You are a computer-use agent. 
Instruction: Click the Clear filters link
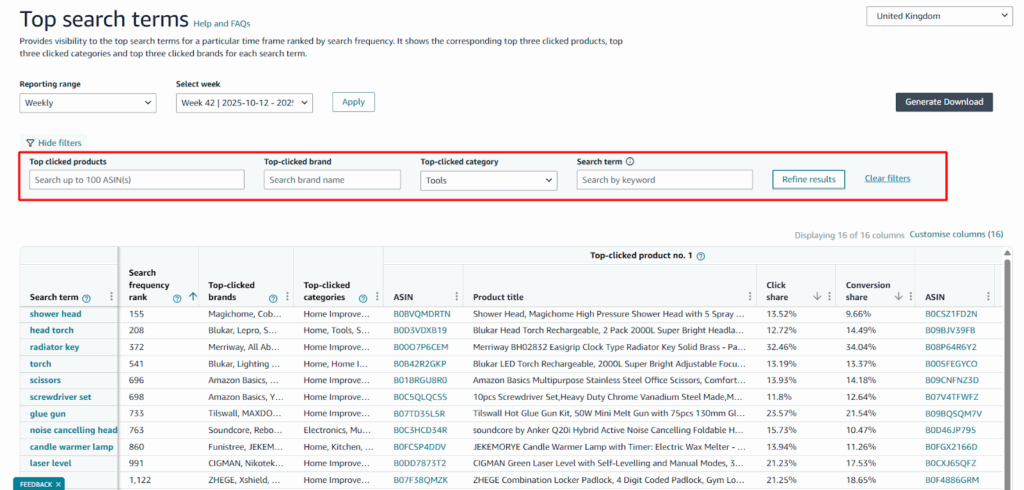(887, 179)
